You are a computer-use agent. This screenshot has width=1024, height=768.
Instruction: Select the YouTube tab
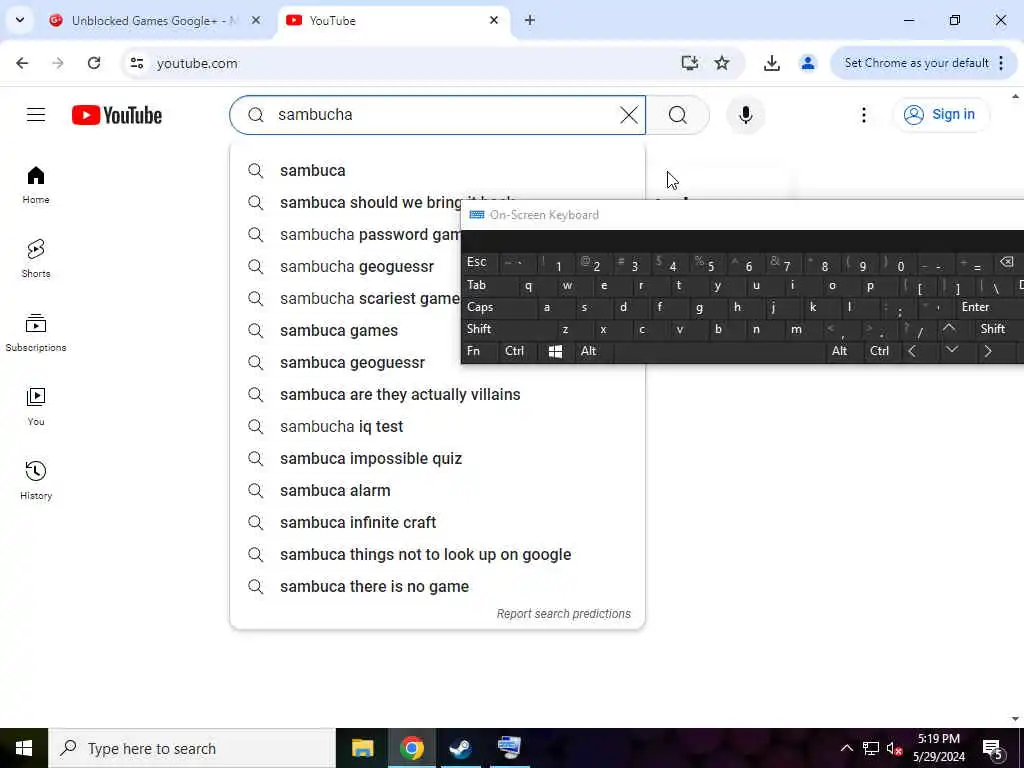pos(385,21)
